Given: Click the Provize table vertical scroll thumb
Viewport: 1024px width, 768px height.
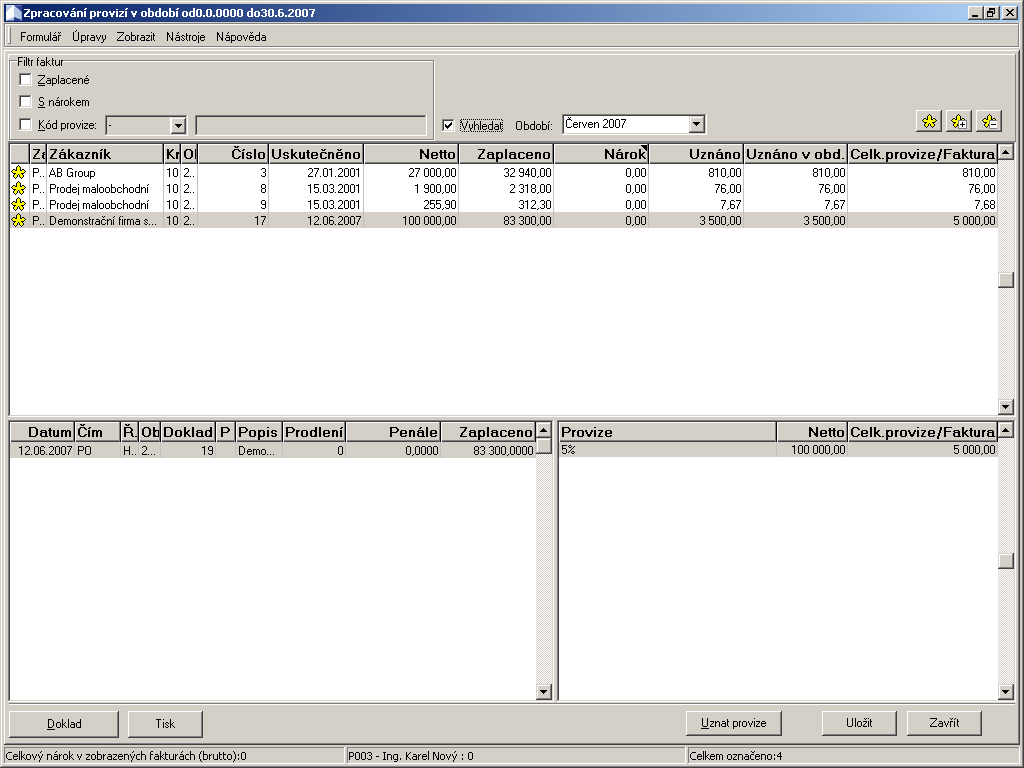Looking at the screenshot, I should (1006, 561).
